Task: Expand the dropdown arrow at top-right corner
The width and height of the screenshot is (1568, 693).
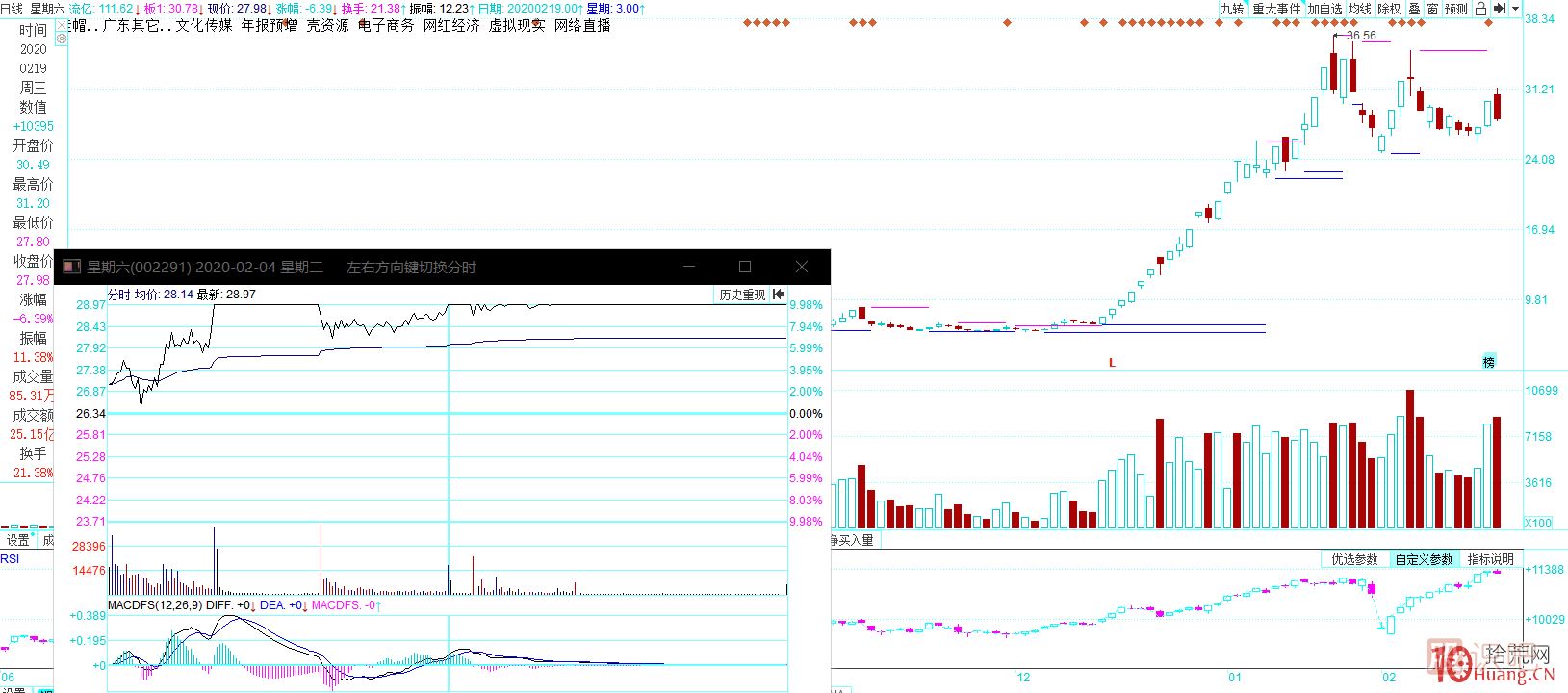Action: click(x=1516, y=9)
